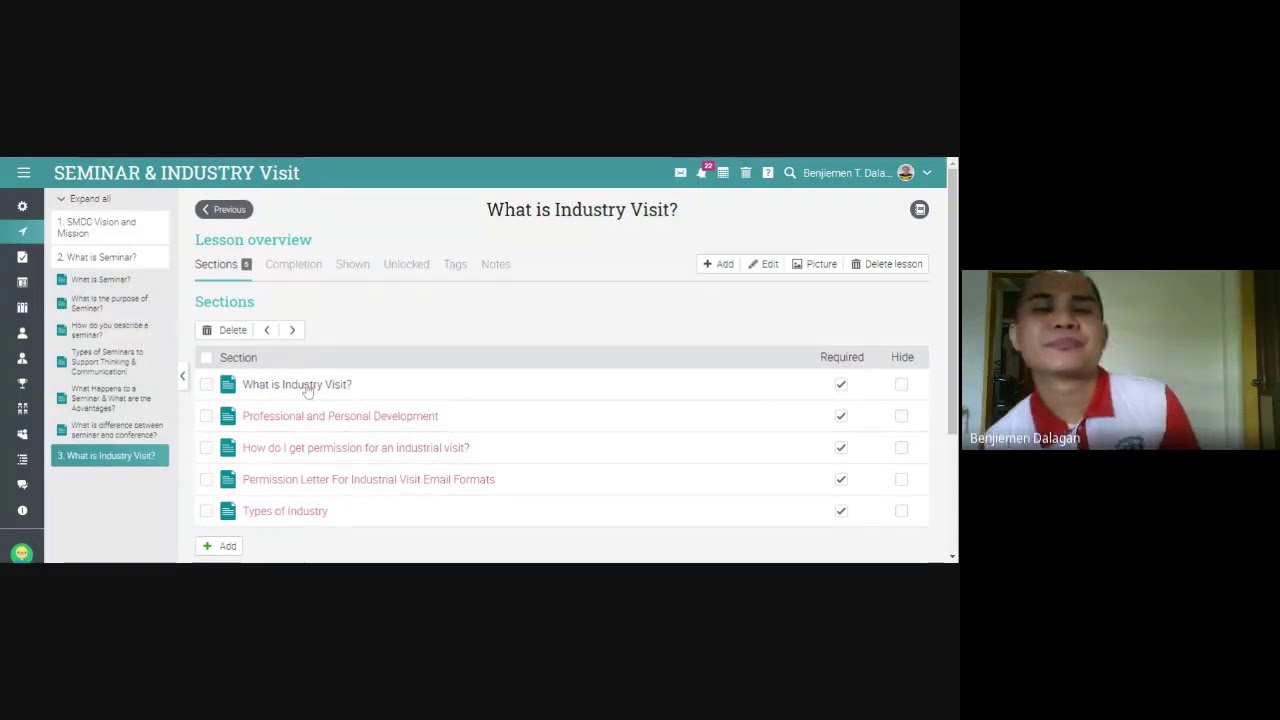Click Benjiemen Dalagan webcam thumbnail
Image resolution: width=1280 pixels, height=720 pixels.
tap(1120, 360)
